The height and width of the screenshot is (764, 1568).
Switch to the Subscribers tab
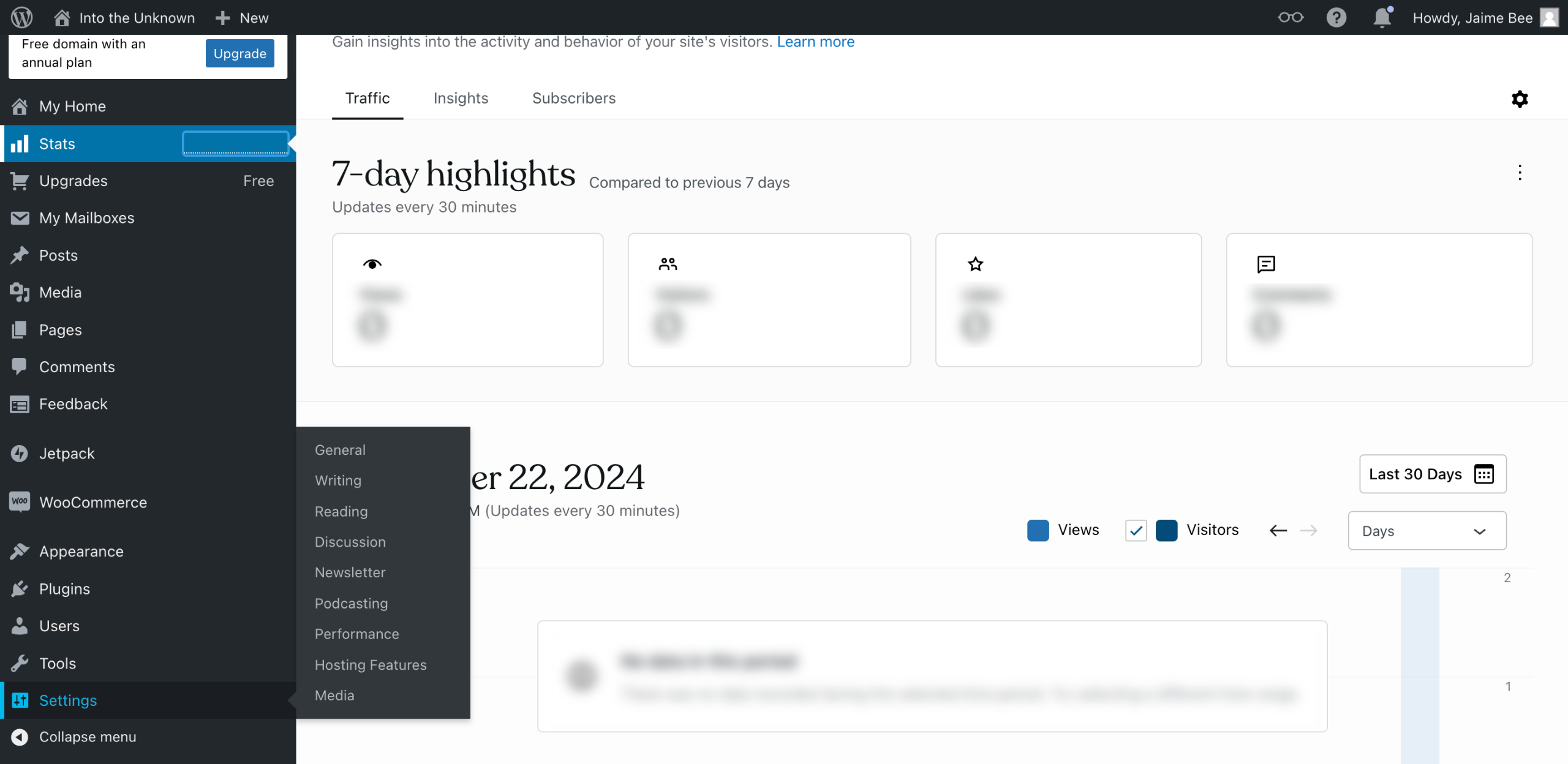tap(573, 99)
